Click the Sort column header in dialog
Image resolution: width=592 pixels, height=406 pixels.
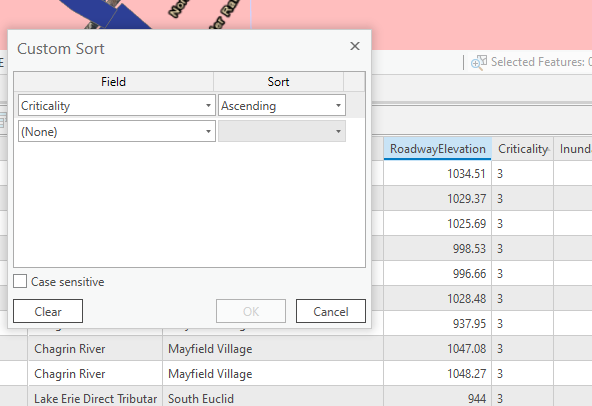[279, 82]
